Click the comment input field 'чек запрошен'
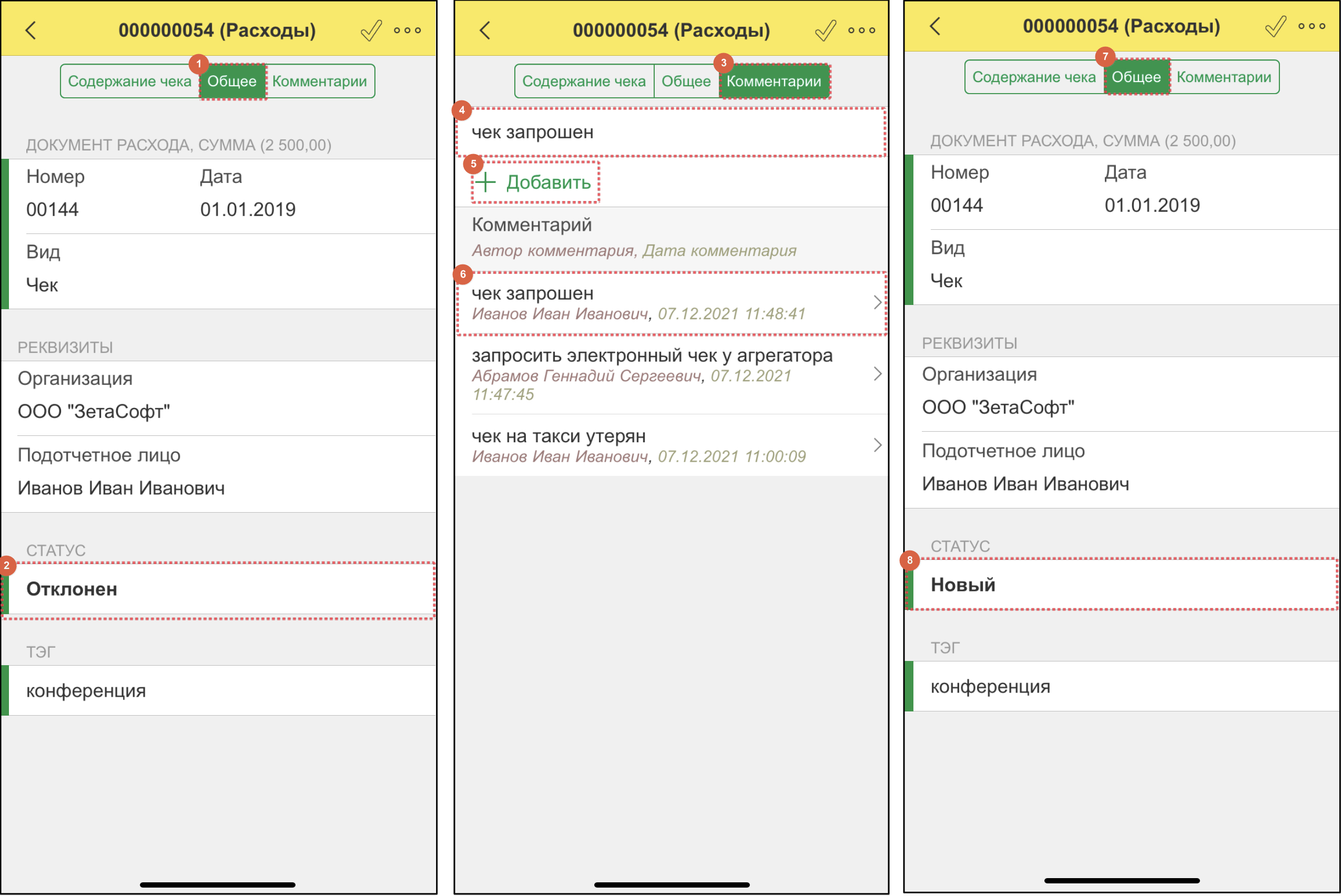The image size is (1342, 896). click(x=672, y=132)
